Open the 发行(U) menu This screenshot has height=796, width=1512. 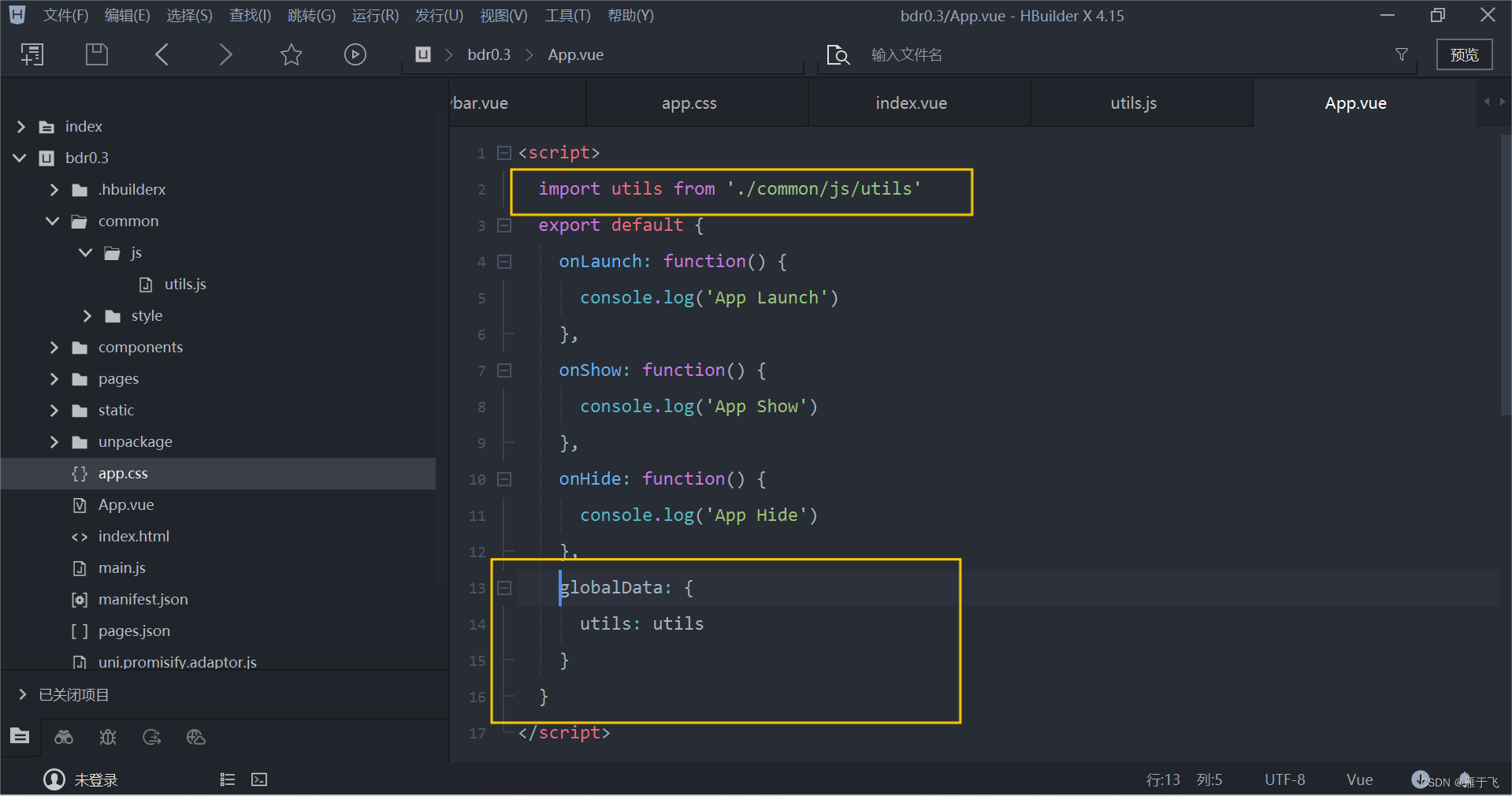[x=439, y=16]
